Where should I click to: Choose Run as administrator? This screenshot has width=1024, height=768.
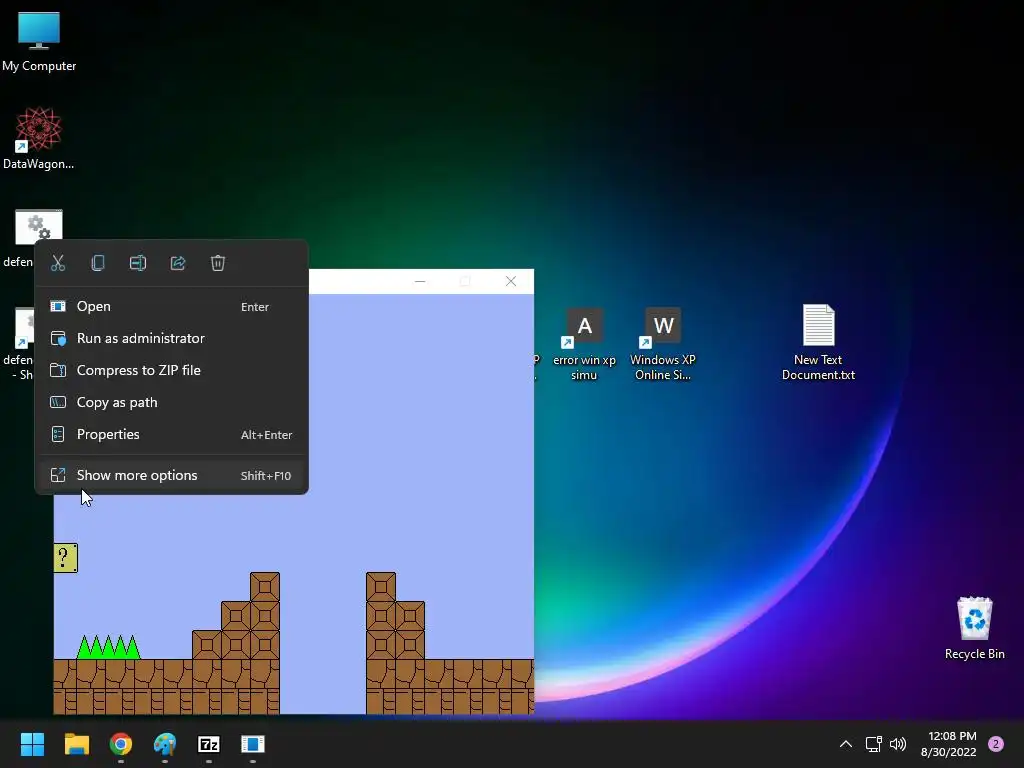tap(171, 338)
